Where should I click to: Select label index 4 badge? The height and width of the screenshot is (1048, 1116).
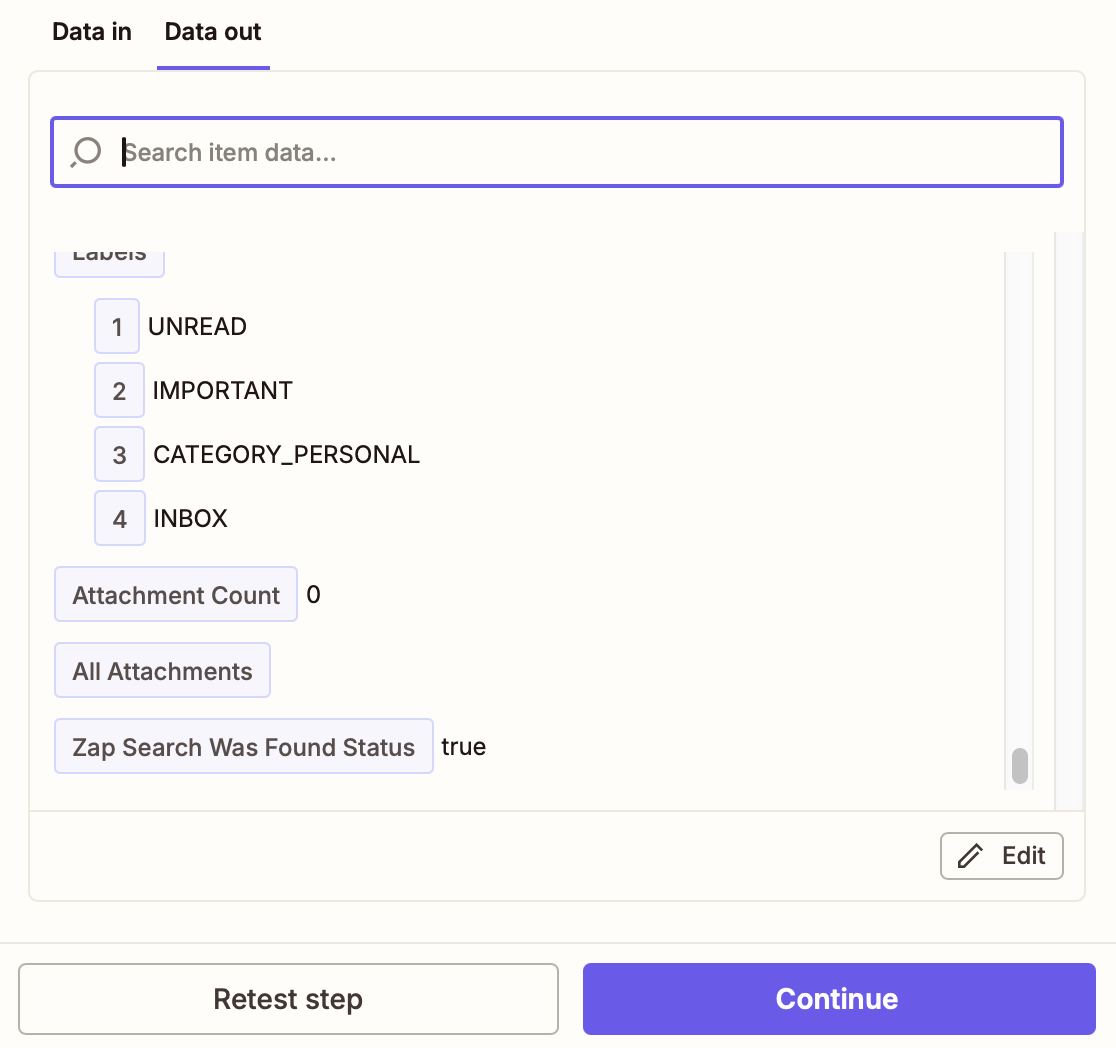point(119,519)
